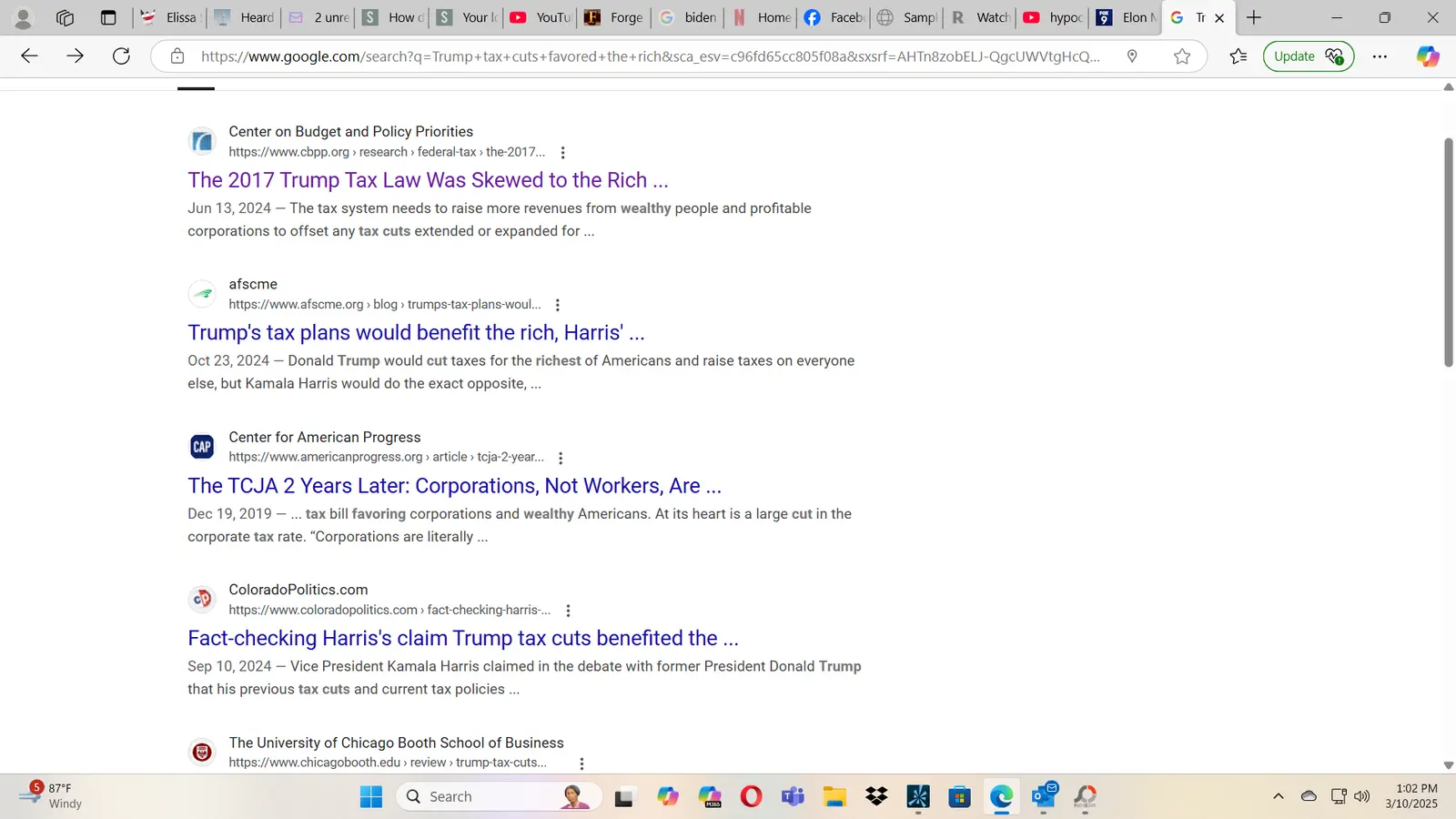
Task: Expand ColoradoPolitics result more options
Action: pyautogui.click(x=568, y=611)
